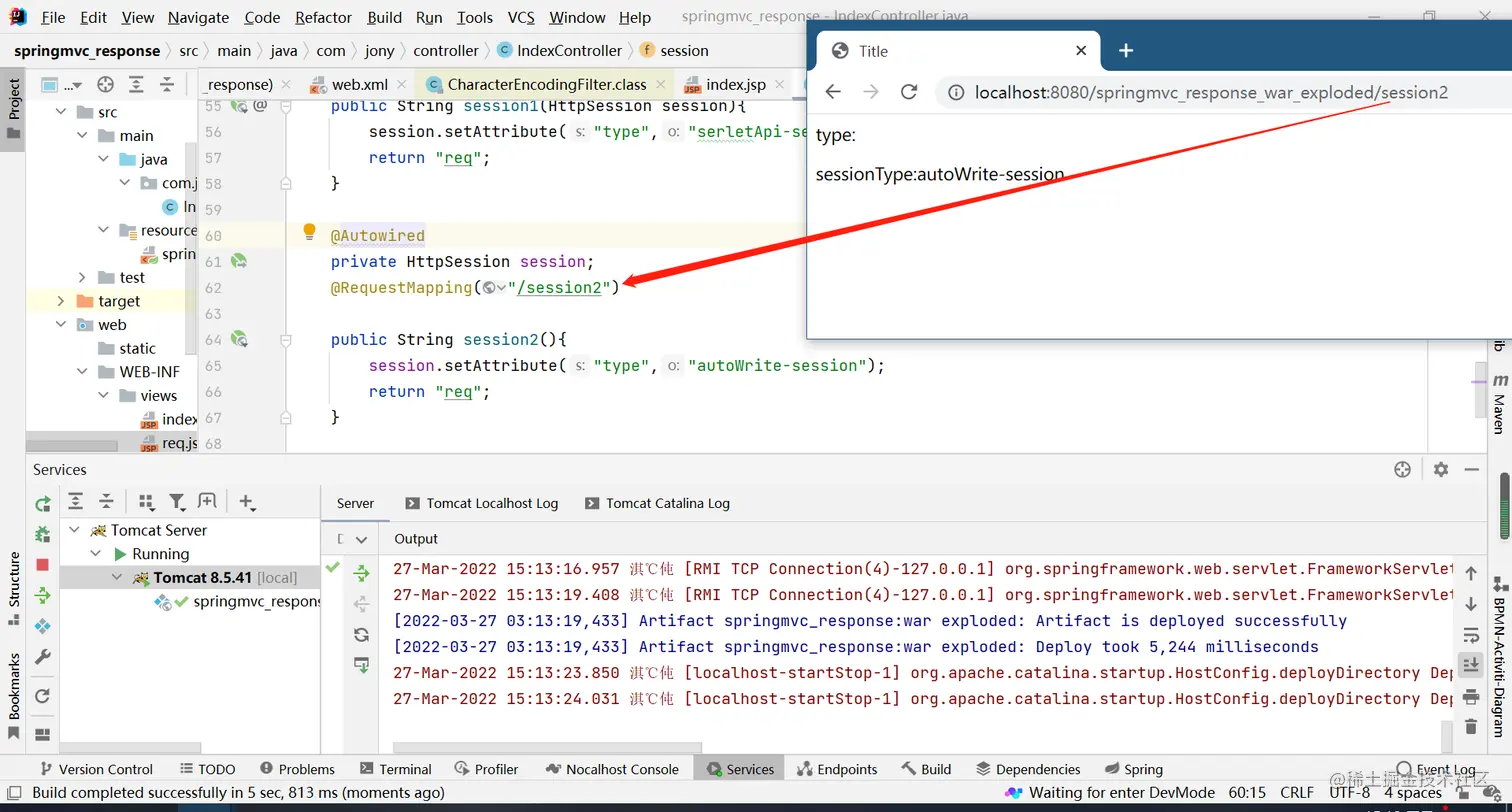Open the Version Control tool window

click(95, 769)
